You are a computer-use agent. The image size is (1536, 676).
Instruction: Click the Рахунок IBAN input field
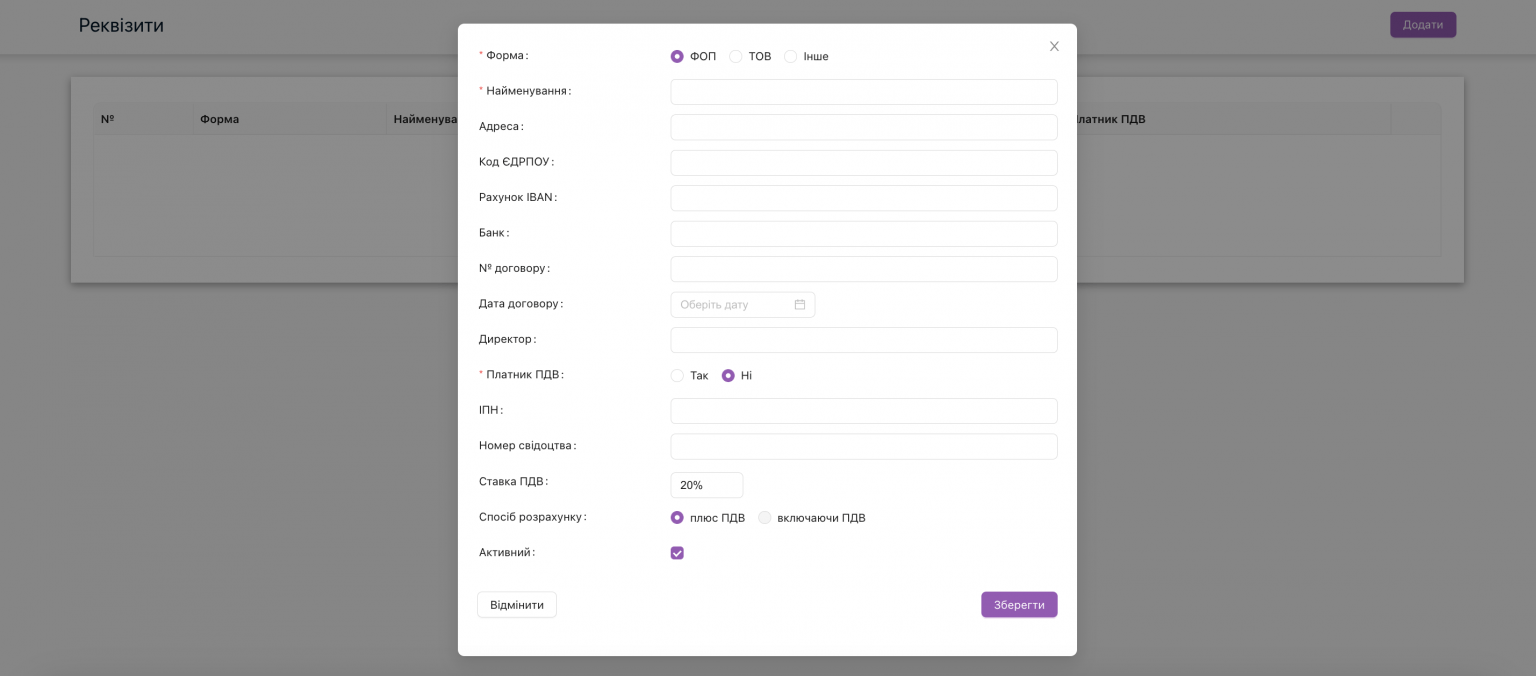click(864, 198)
